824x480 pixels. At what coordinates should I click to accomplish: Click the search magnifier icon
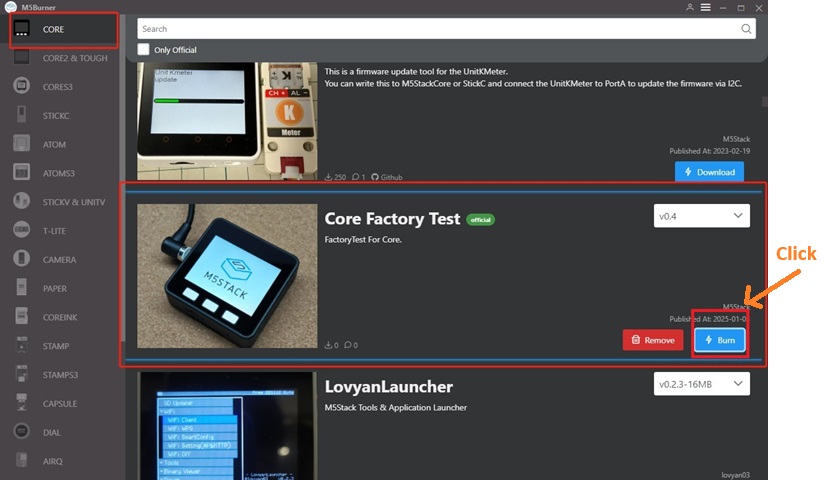tap(746, 29)
